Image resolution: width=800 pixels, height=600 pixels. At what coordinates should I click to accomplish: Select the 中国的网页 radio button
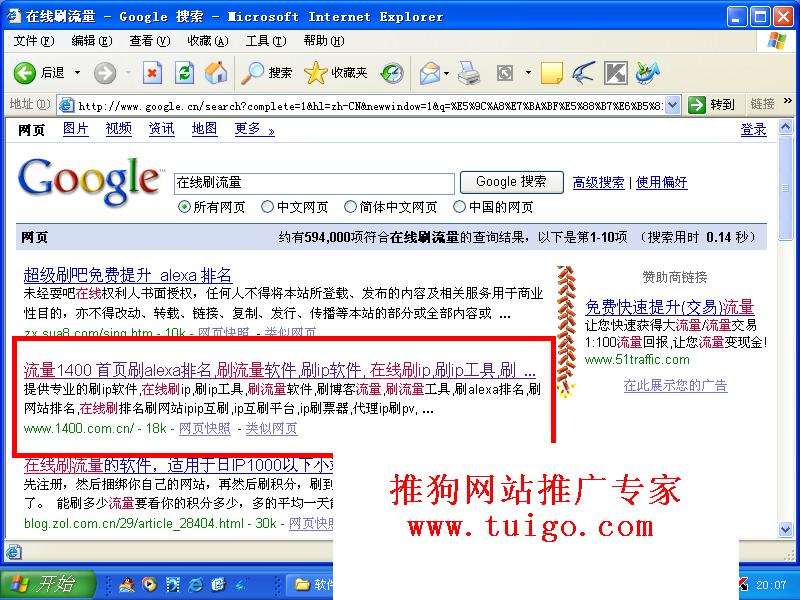460,207
